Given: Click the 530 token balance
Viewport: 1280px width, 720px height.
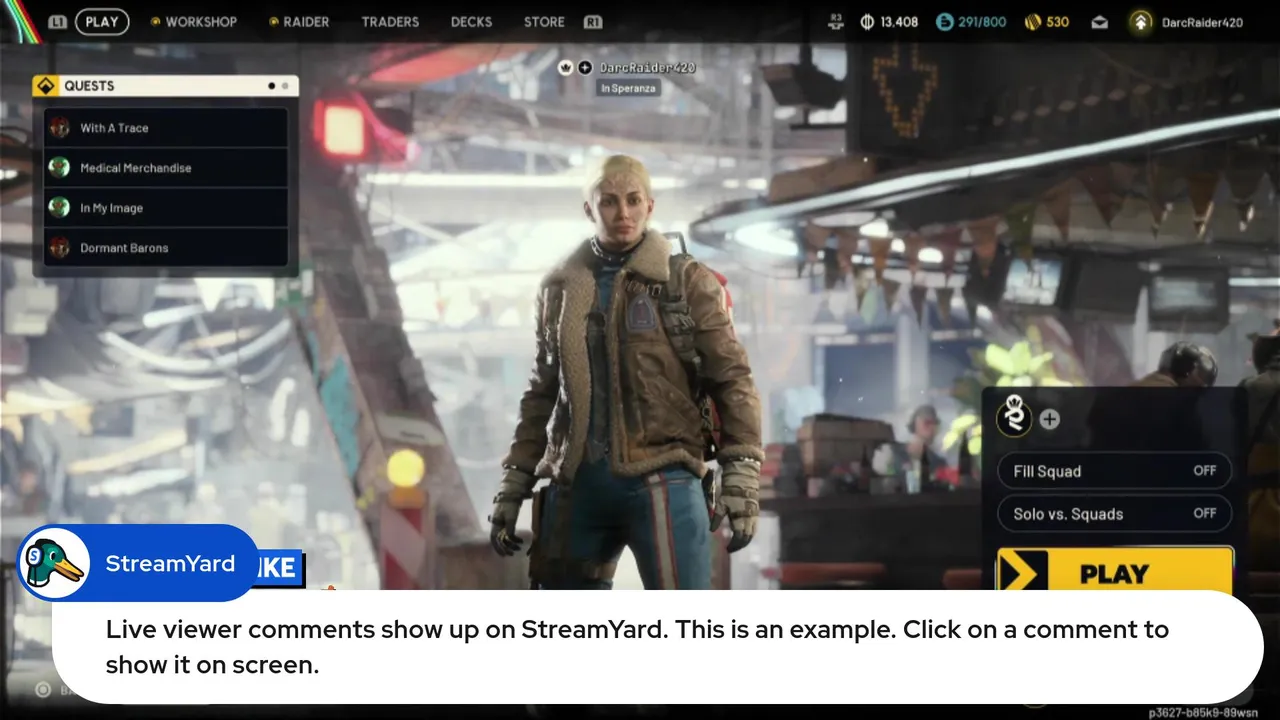Looking at the screenshot, I should coord(1058,22).
